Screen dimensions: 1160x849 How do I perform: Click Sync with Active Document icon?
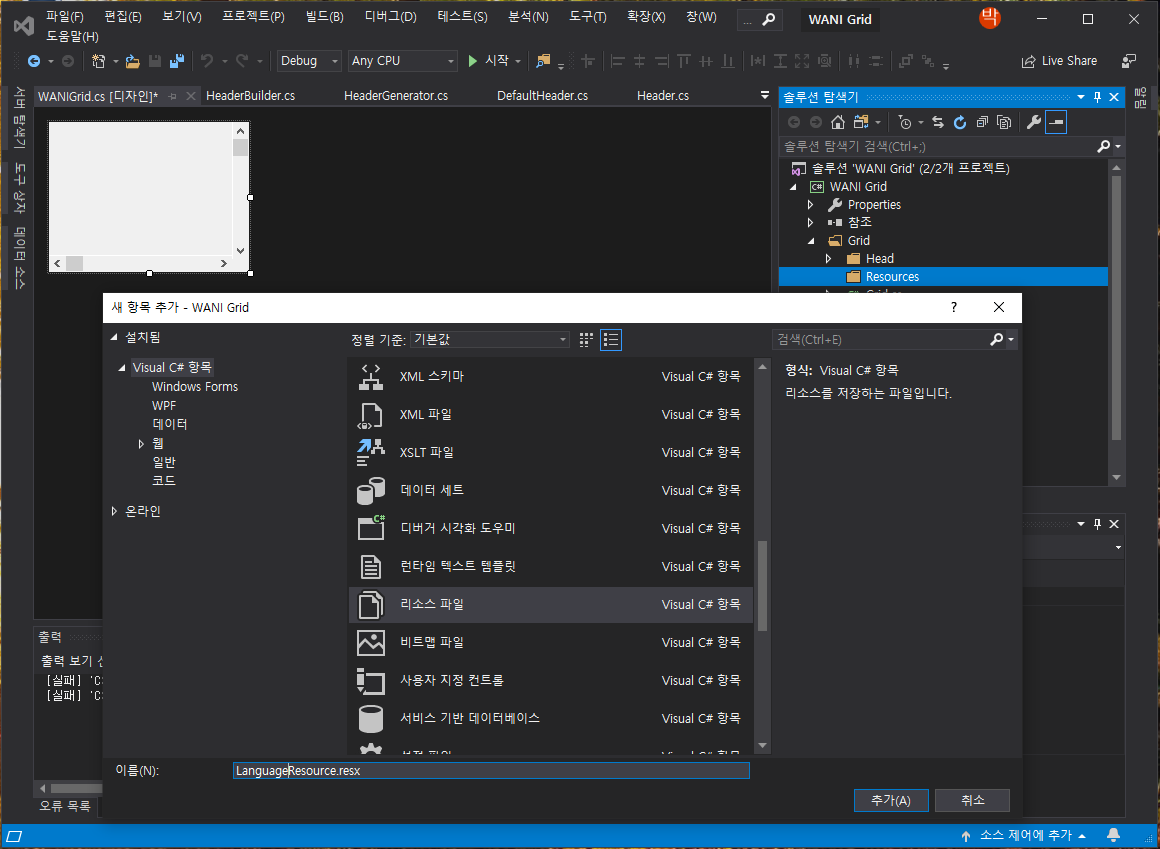938,122
